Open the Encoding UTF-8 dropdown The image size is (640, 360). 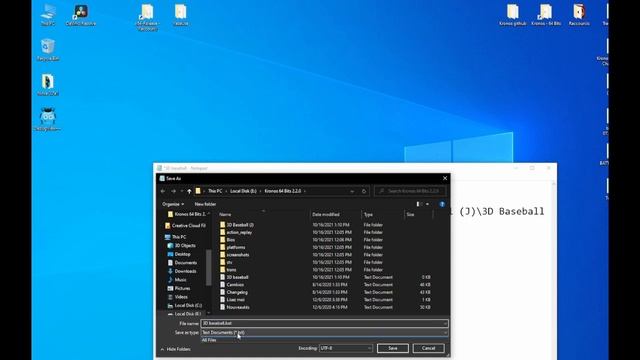point(346,348)
